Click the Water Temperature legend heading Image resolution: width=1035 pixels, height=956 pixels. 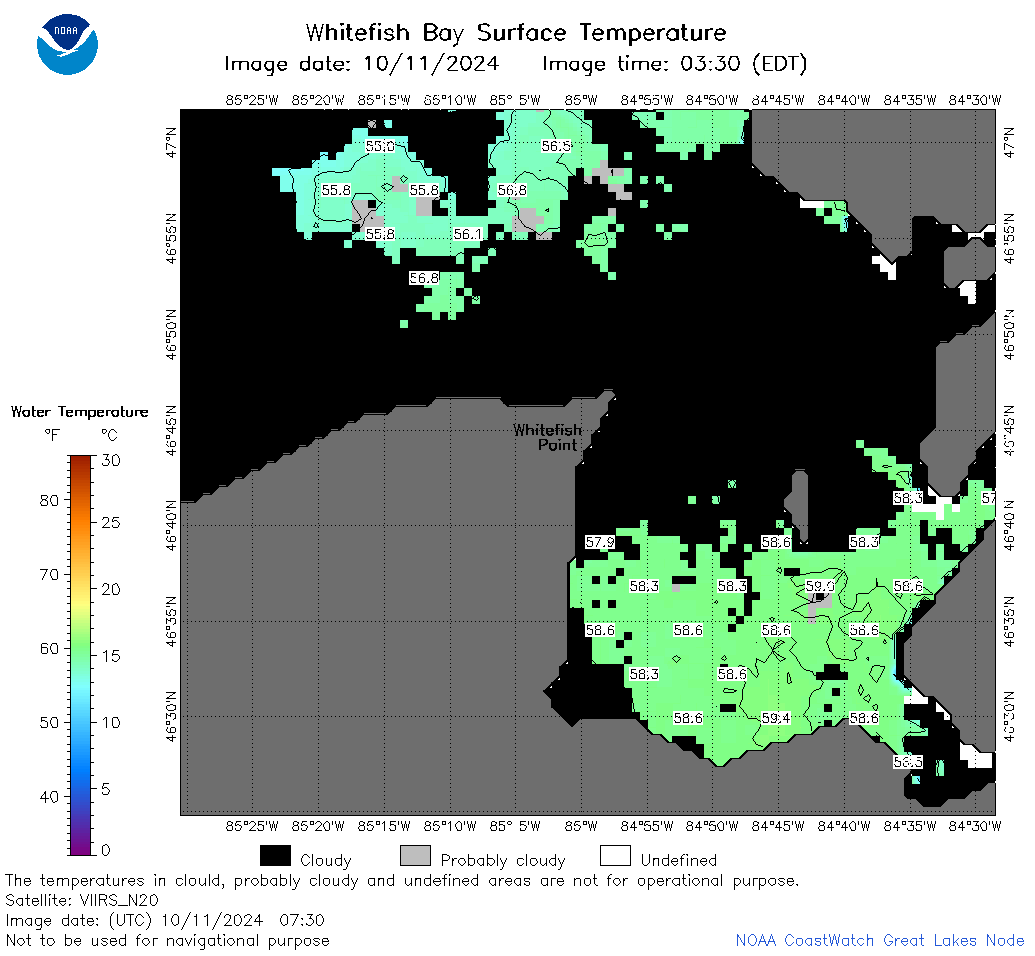[80, 412]
